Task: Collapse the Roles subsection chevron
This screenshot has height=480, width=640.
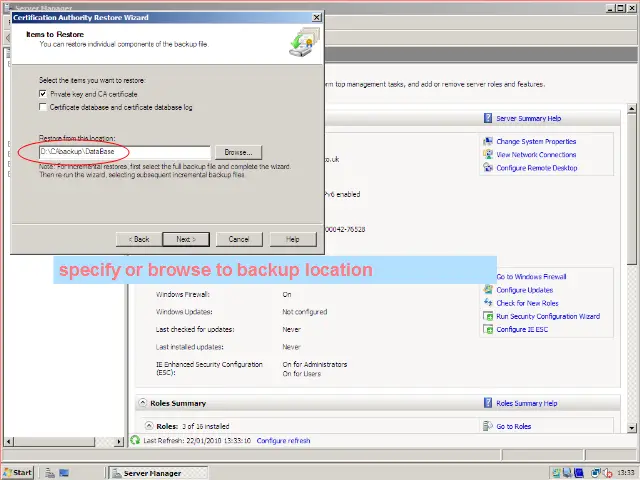Action: [x=148, y=426]
